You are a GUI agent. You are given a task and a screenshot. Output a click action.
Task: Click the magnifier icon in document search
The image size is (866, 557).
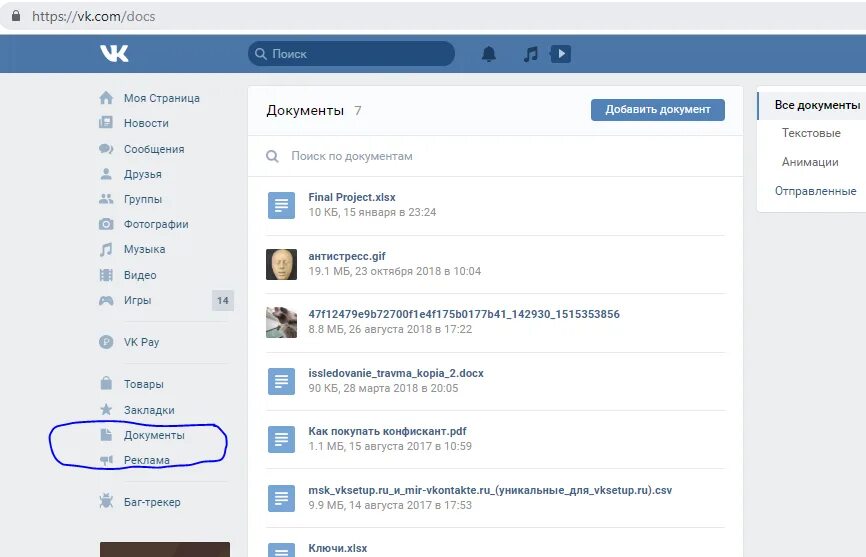pos(272,156)
